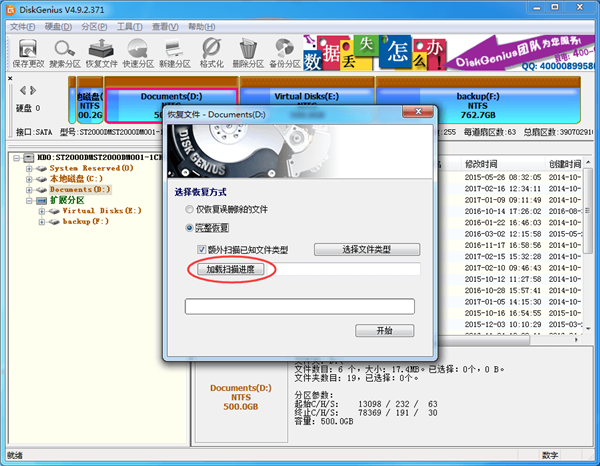
Task: Expand the System Reserved tree node
Action: tap(29, 168)
